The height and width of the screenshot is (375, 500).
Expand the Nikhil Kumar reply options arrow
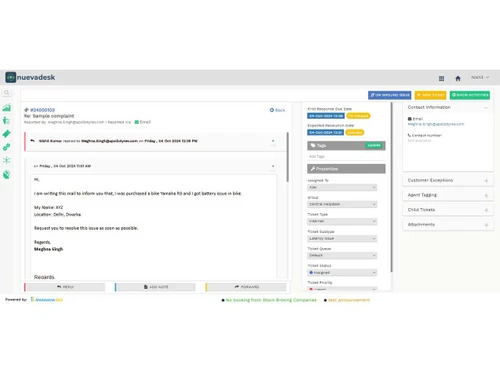click(273, 141)
